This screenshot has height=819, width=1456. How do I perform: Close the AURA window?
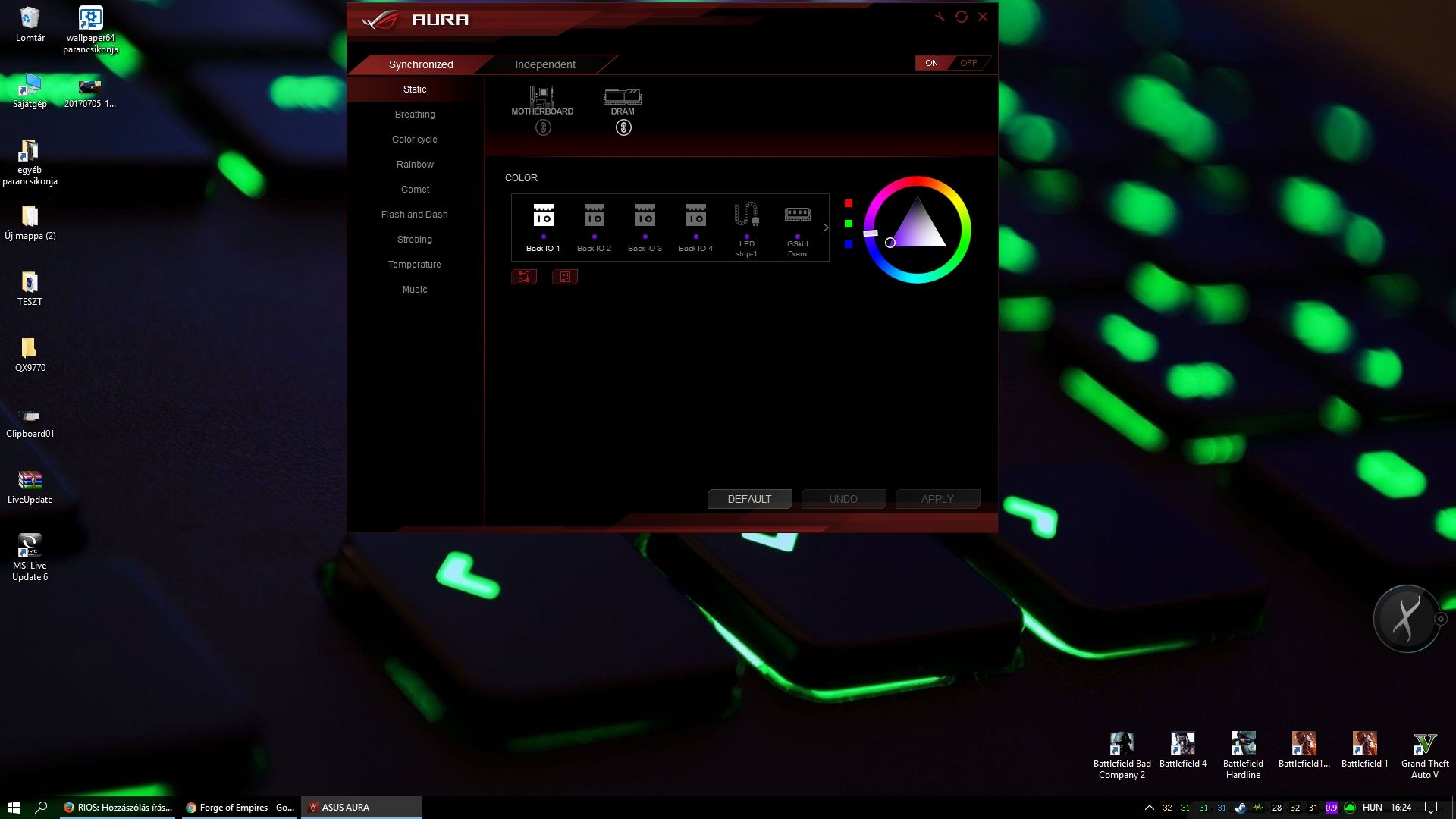(x=983, y=17)
